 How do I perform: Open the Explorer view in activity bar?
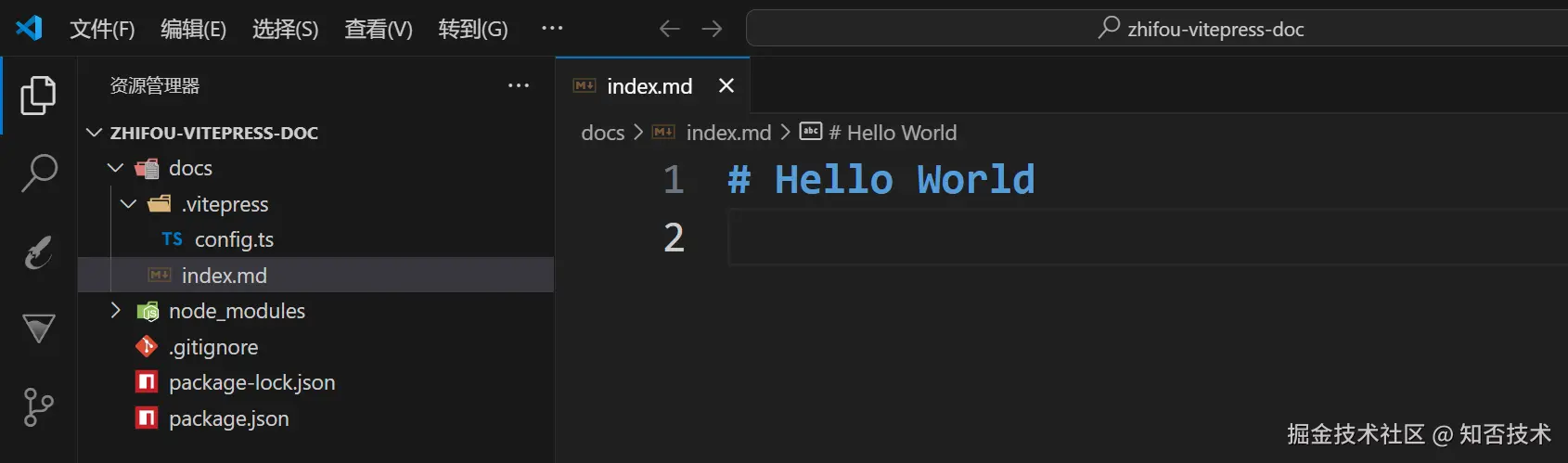[38, 96]
